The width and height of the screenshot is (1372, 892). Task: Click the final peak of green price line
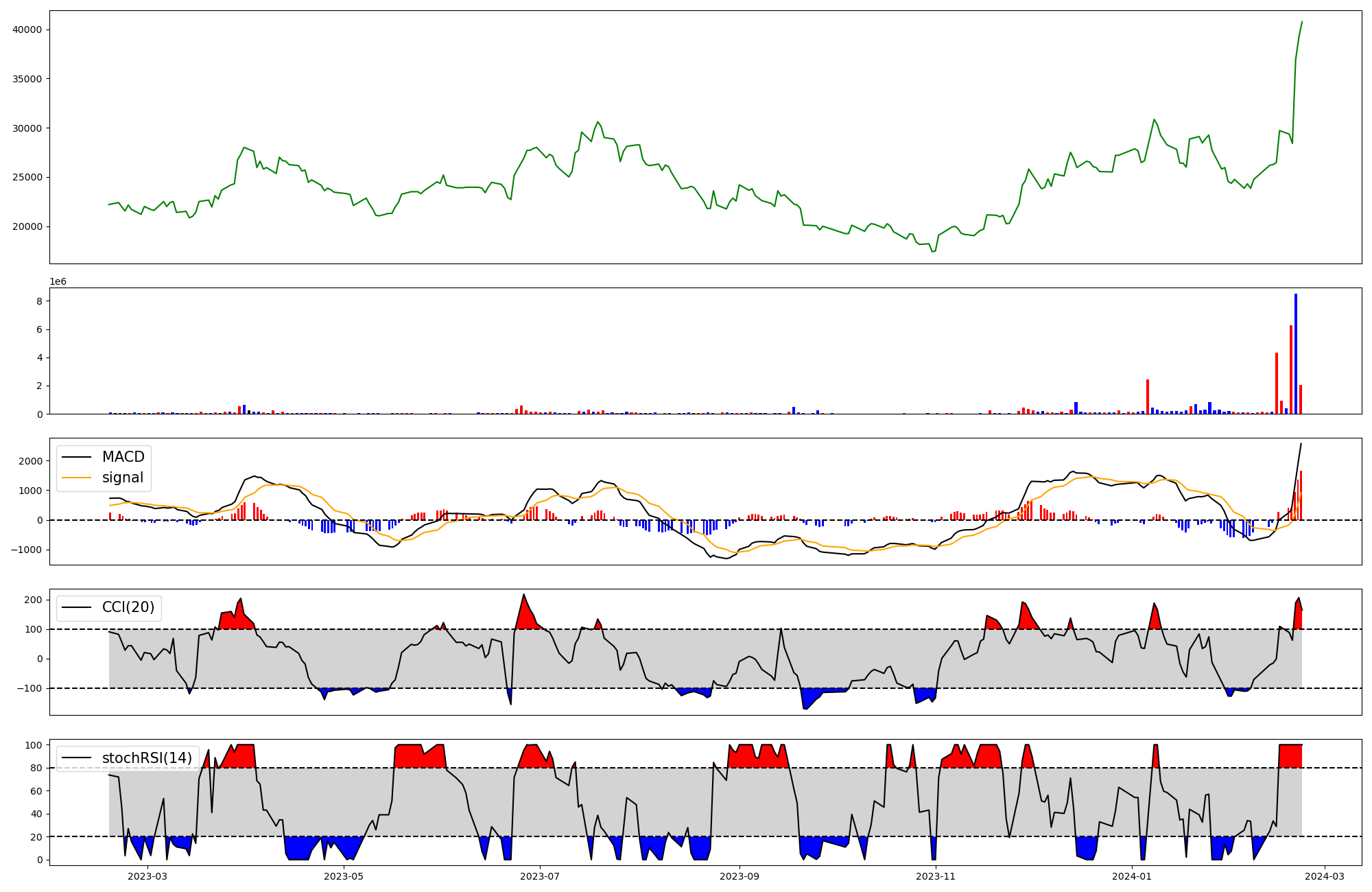(x=1302, y=22)
